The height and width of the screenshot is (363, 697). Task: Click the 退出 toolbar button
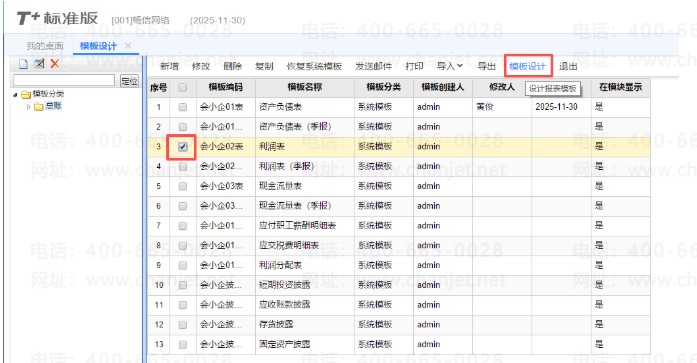click(x=568, y=66)
